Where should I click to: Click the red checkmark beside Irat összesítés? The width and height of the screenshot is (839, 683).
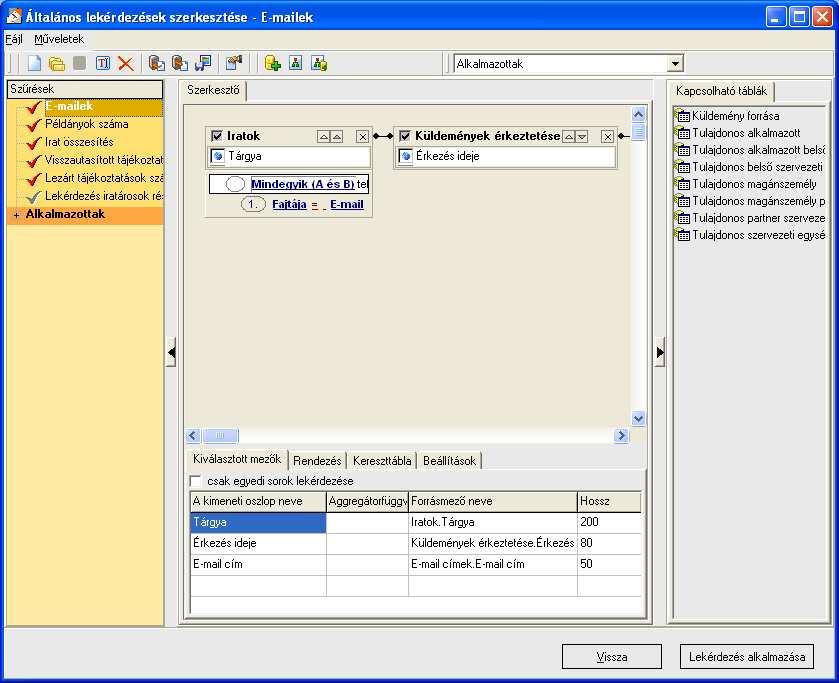[34, 143]
